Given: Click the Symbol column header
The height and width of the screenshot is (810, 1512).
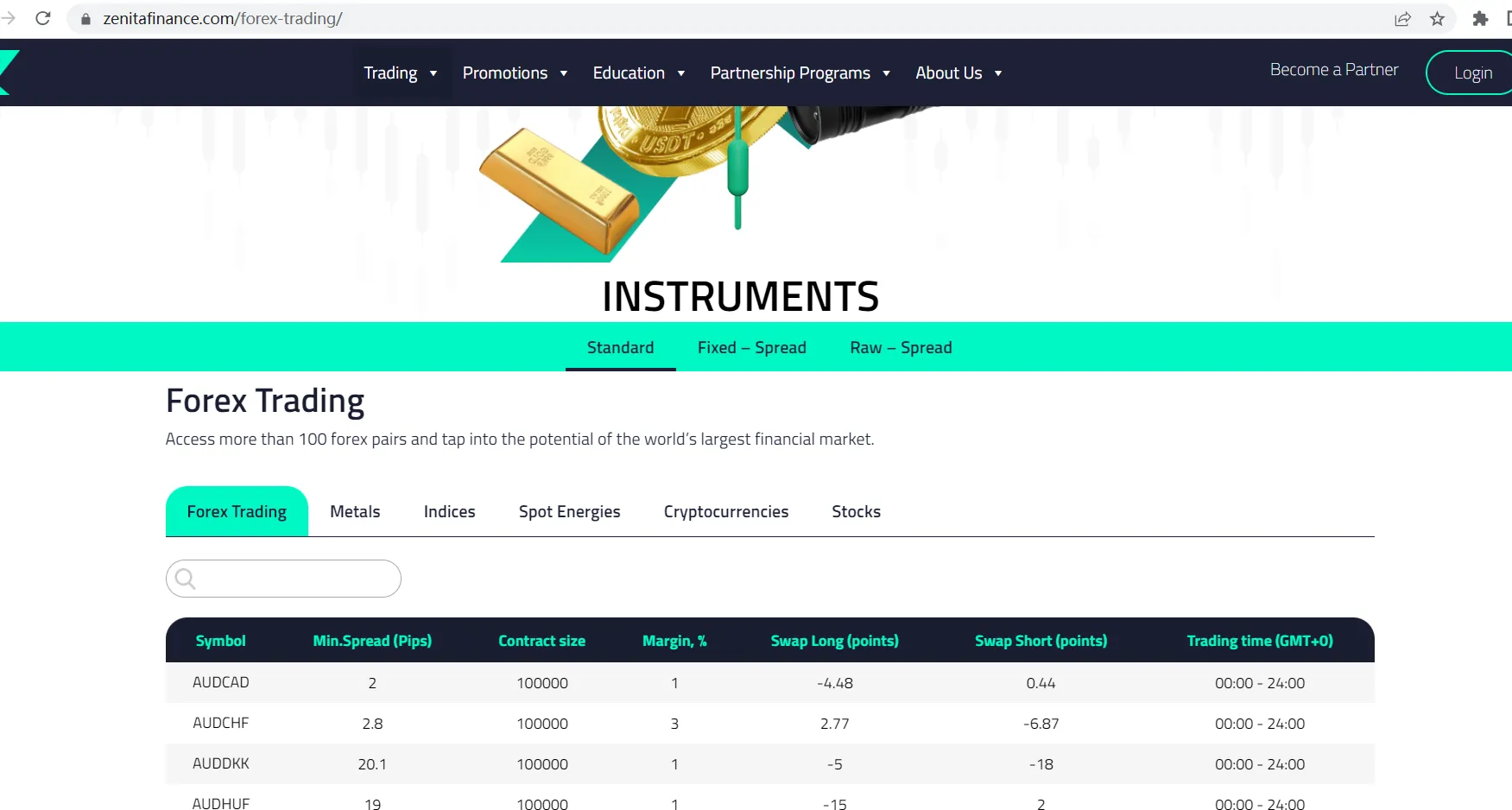Looking at the screenshot, I should click(220, 641).
